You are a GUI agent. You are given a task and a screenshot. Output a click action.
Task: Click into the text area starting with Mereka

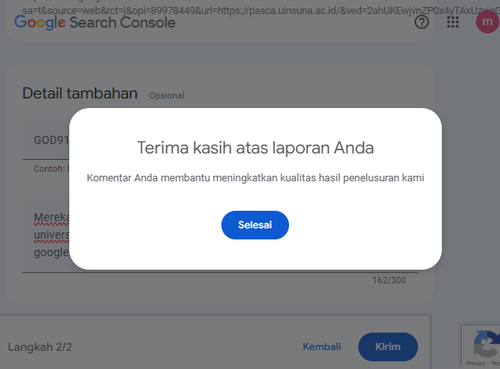(46, 235)
